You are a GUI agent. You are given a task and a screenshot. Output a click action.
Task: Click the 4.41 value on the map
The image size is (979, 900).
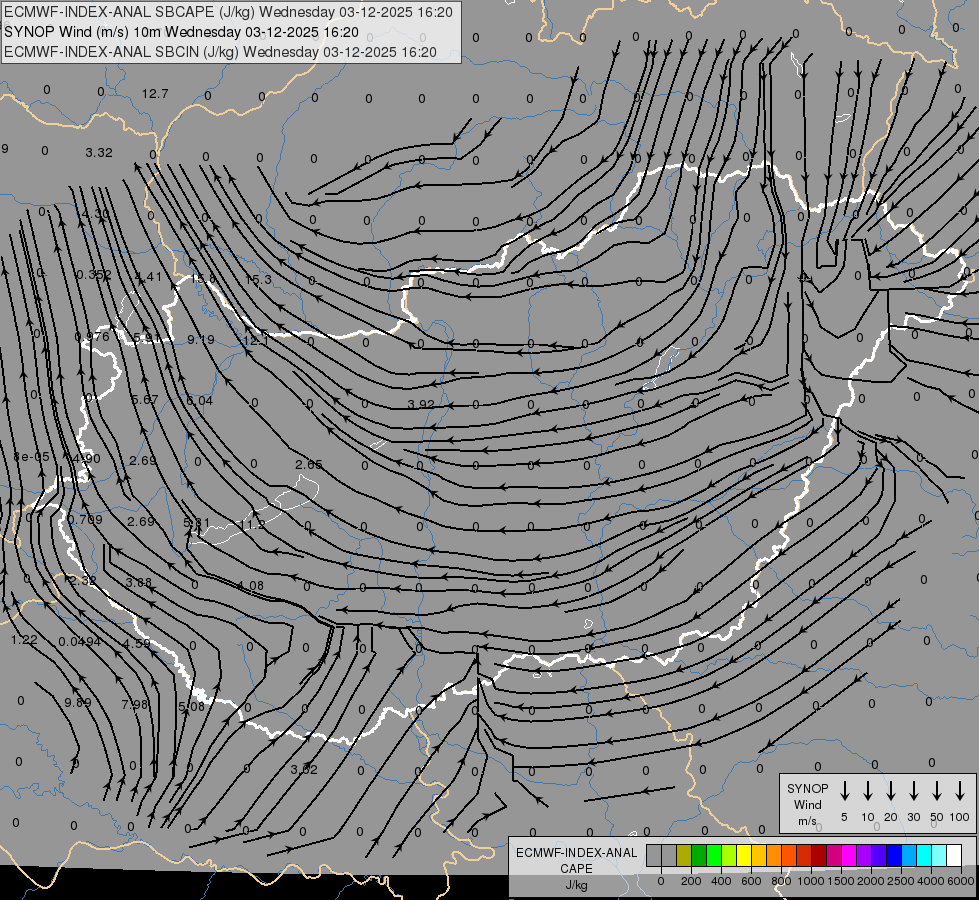tap(149, 277)
